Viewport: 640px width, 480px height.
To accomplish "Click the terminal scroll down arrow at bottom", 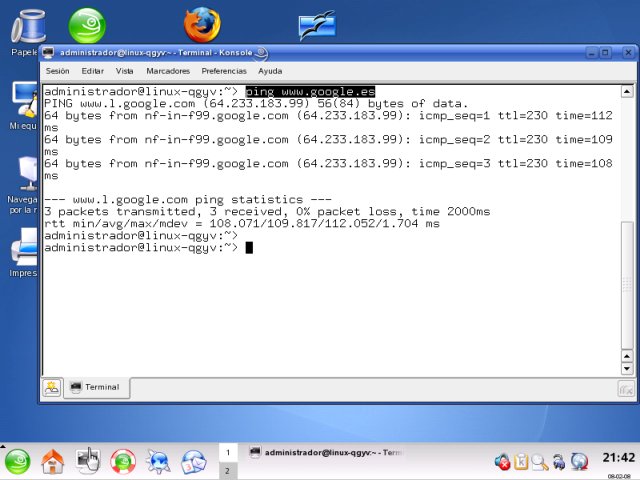I will pos(627,369).
